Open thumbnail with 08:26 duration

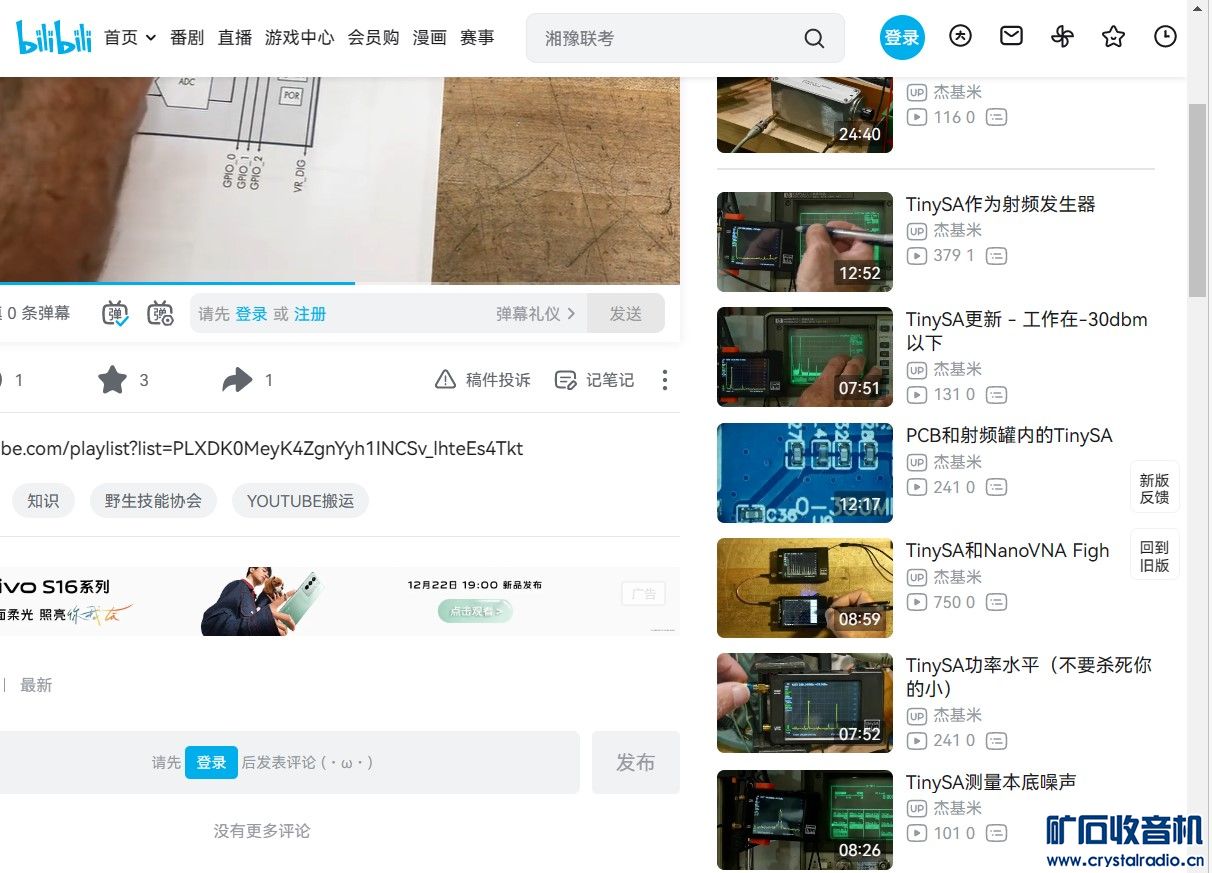[x=805, y=820]
